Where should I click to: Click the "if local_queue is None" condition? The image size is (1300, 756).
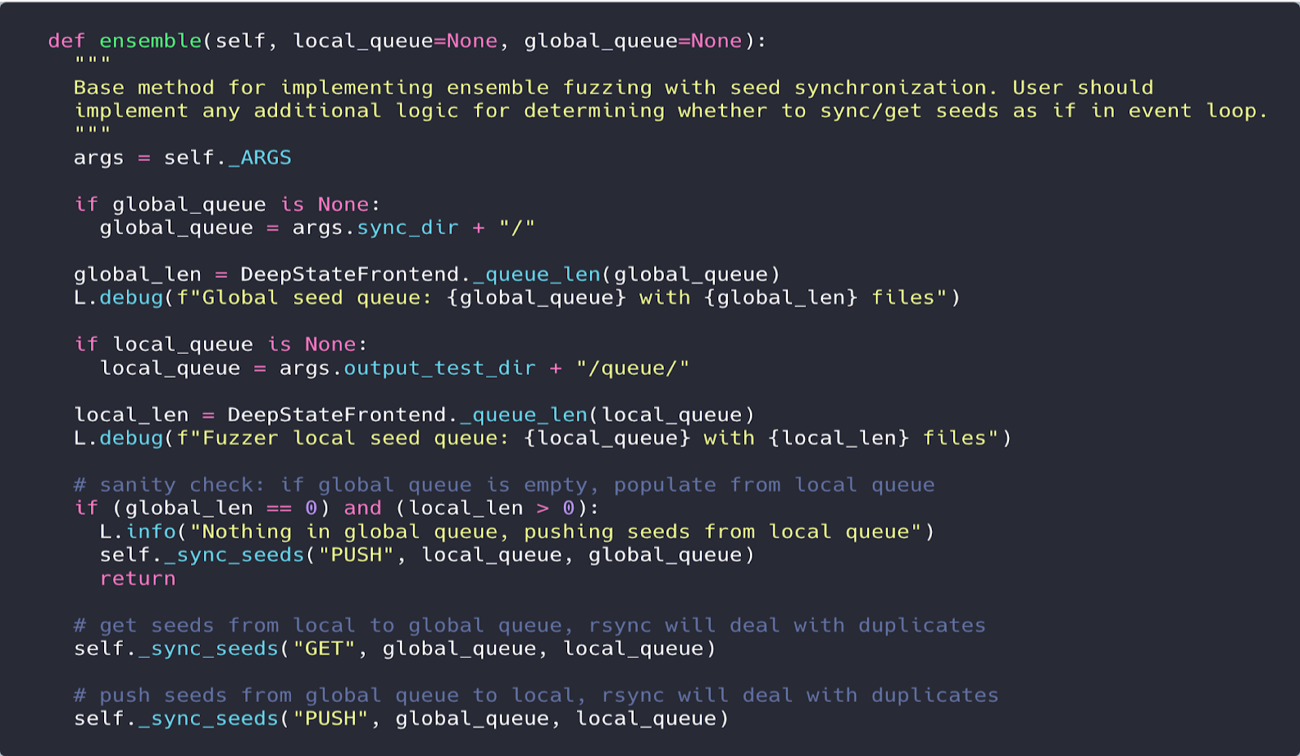click(x=214, y=345)
